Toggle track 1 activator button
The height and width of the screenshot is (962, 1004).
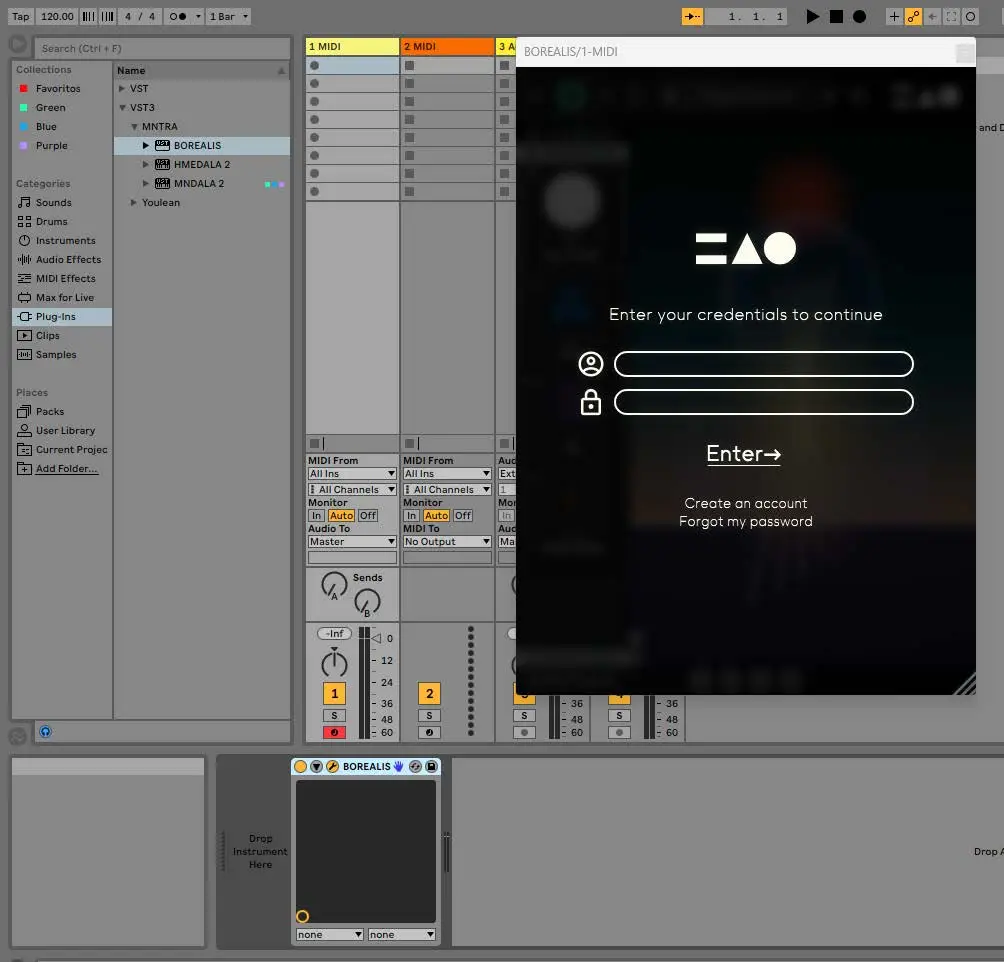pos(334,694)
